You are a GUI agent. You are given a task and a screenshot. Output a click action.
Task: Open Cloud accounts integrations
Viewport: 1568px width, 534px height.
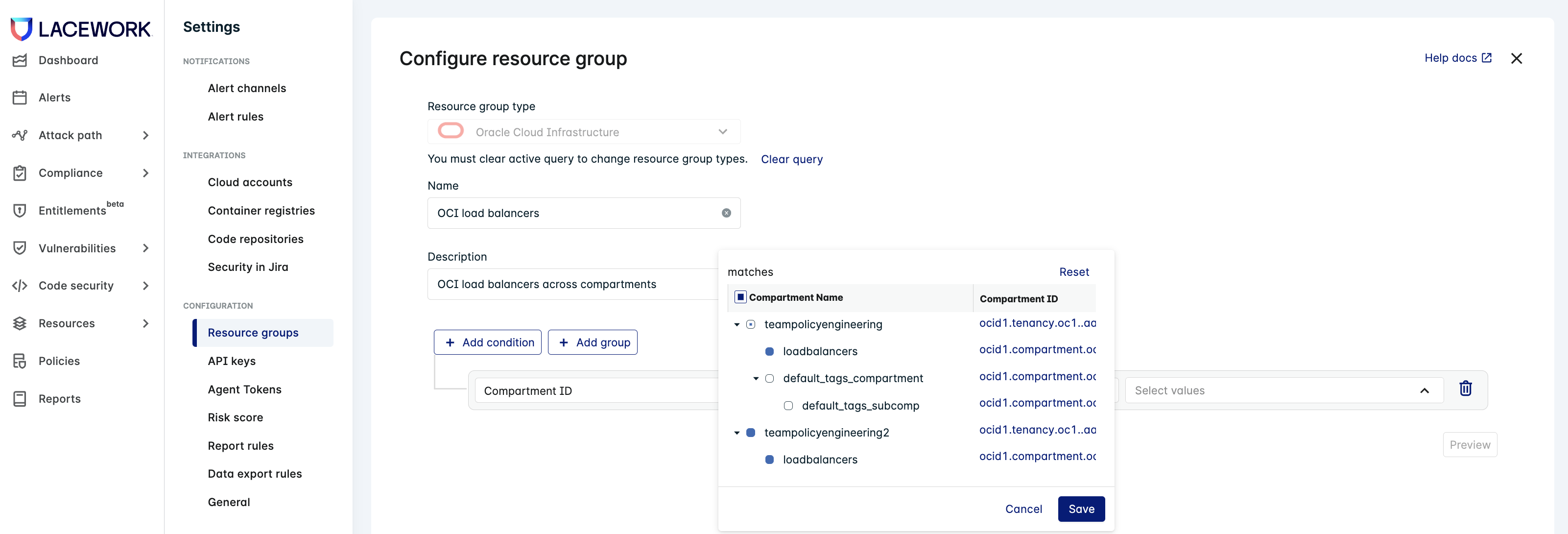pyautogui.click(x=250, y=182)
